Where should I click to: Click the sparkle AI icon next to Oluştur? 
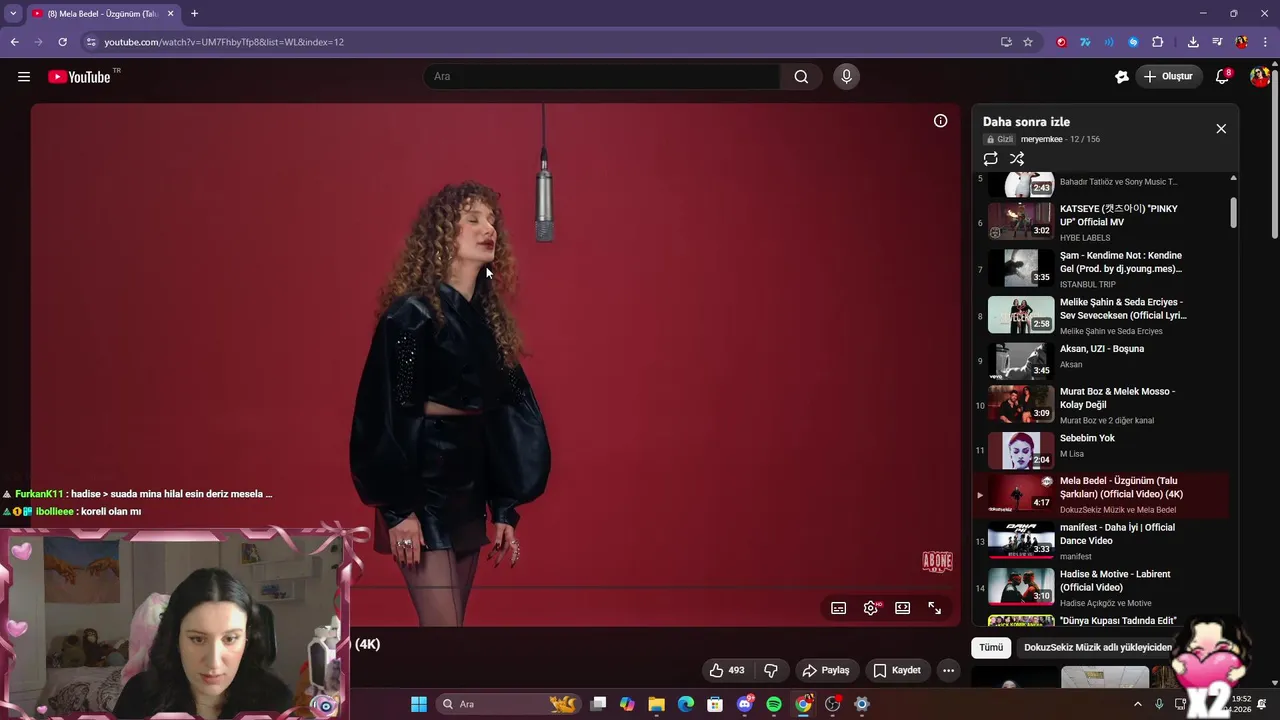(x=1122, y=77)
